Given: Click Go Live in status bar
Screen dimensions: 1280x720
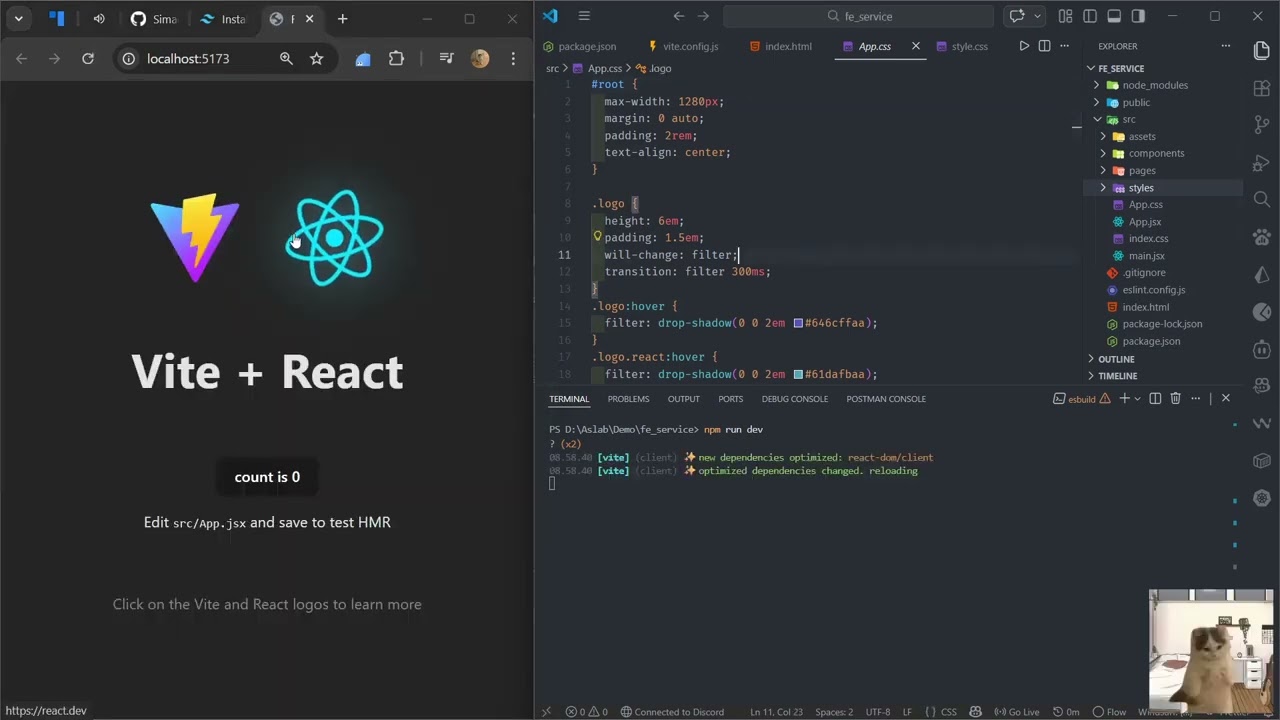Looking at the screenshot, I should pyautogui.click(x=1016, y=712).
